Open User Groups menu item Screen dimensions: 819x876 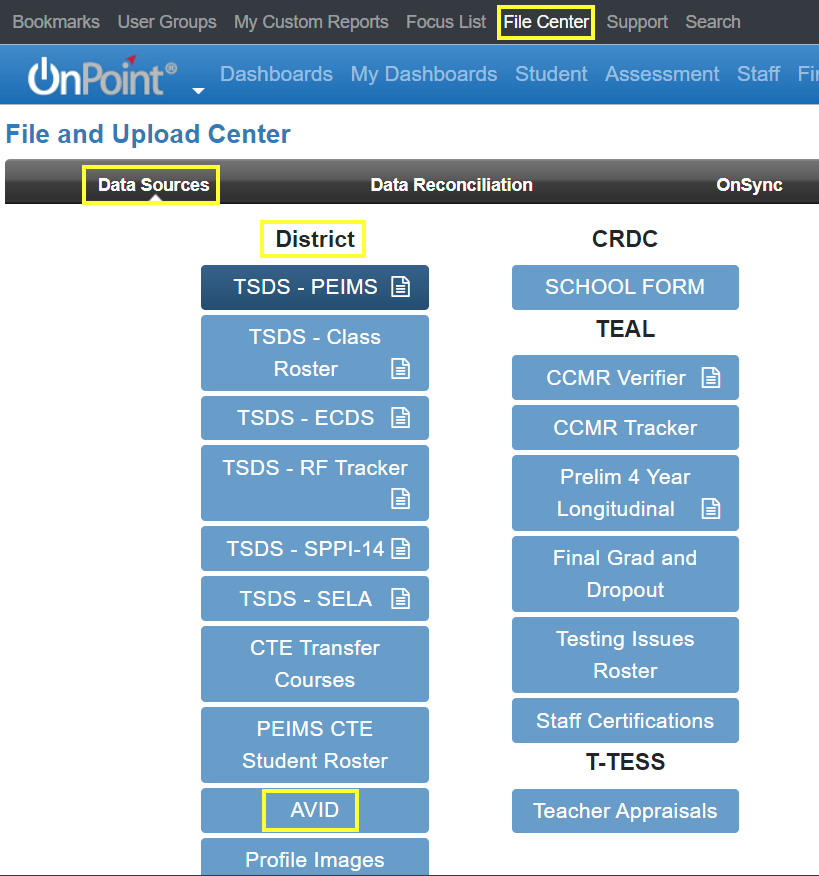[x=167, y=22]
